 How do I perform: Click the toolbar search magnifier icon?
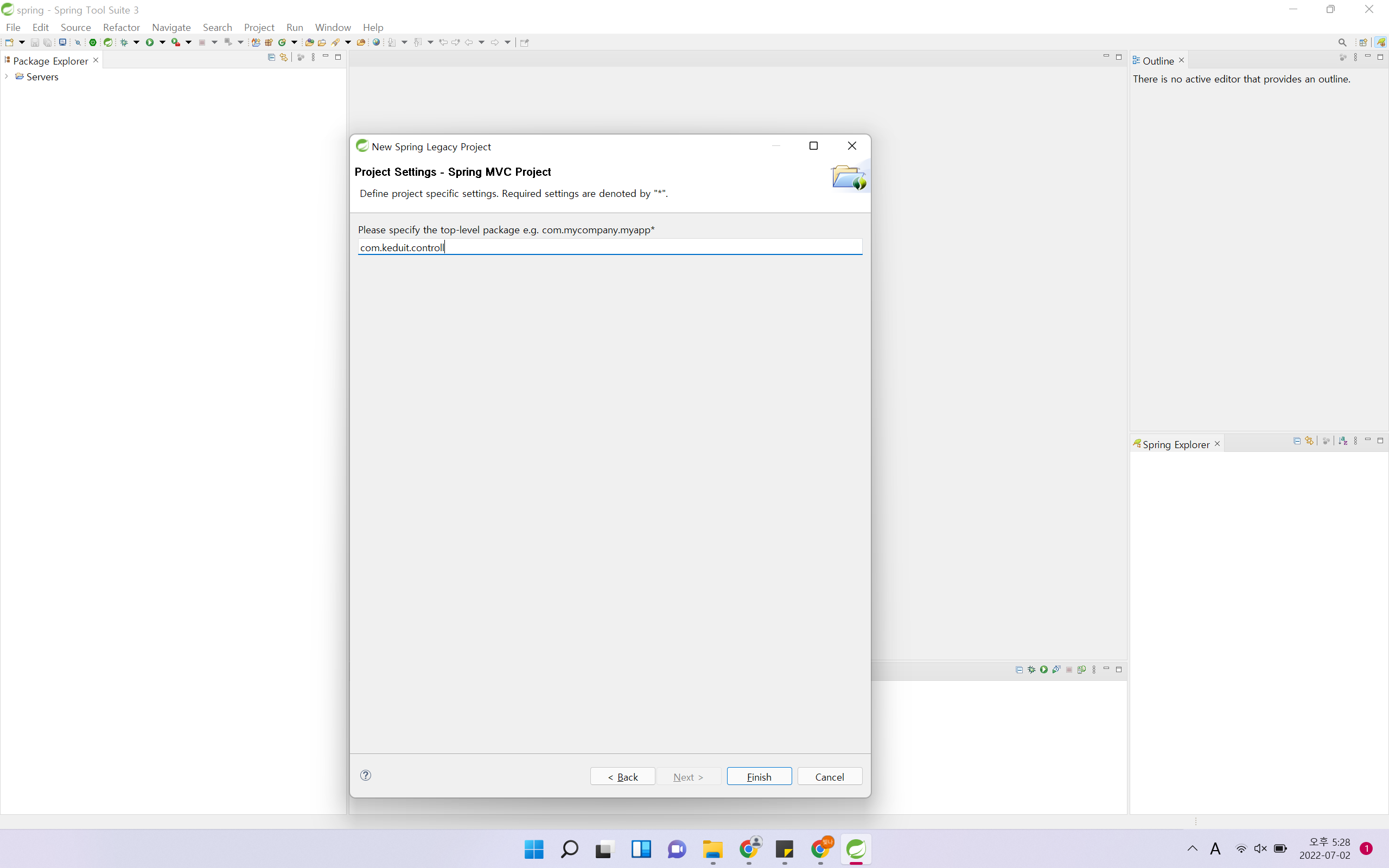point(1342,42)
